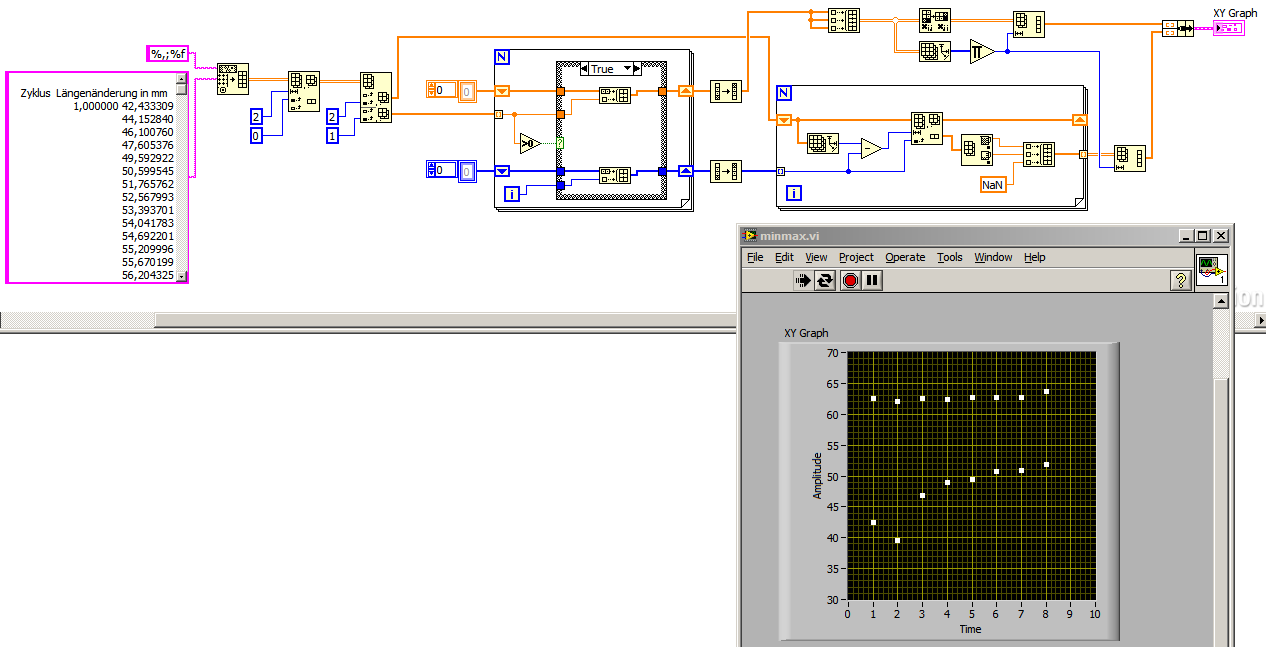The width and height of the screenshot is (1266, 647).
Task: Click the string constant's scroll up arrow
Action: [181, 78]
